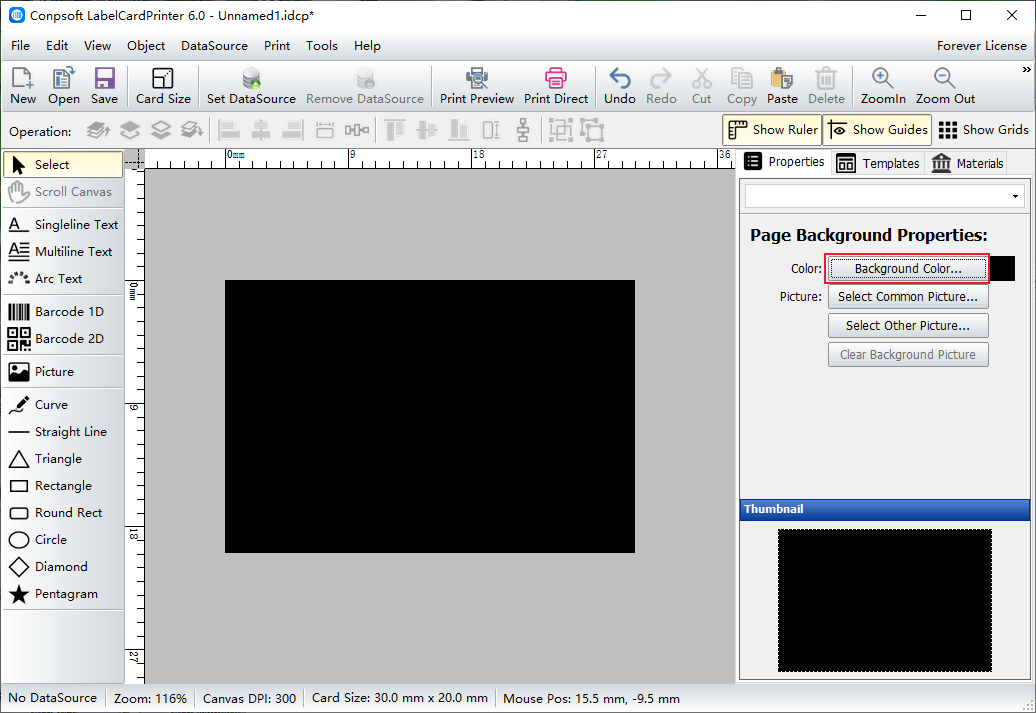
Task: Click Set DataSource in the toolbar
Action: pyautogui.click(x=251, y=86)
